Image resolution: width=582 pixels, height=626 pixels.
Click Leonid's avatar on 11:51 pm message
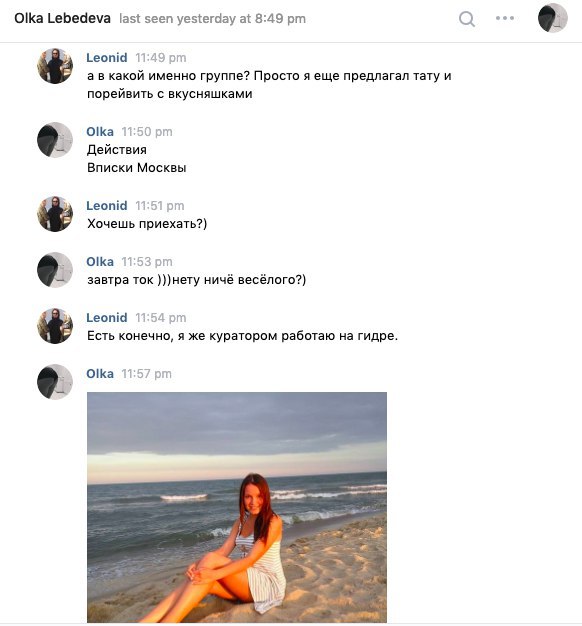coord(55,214)
